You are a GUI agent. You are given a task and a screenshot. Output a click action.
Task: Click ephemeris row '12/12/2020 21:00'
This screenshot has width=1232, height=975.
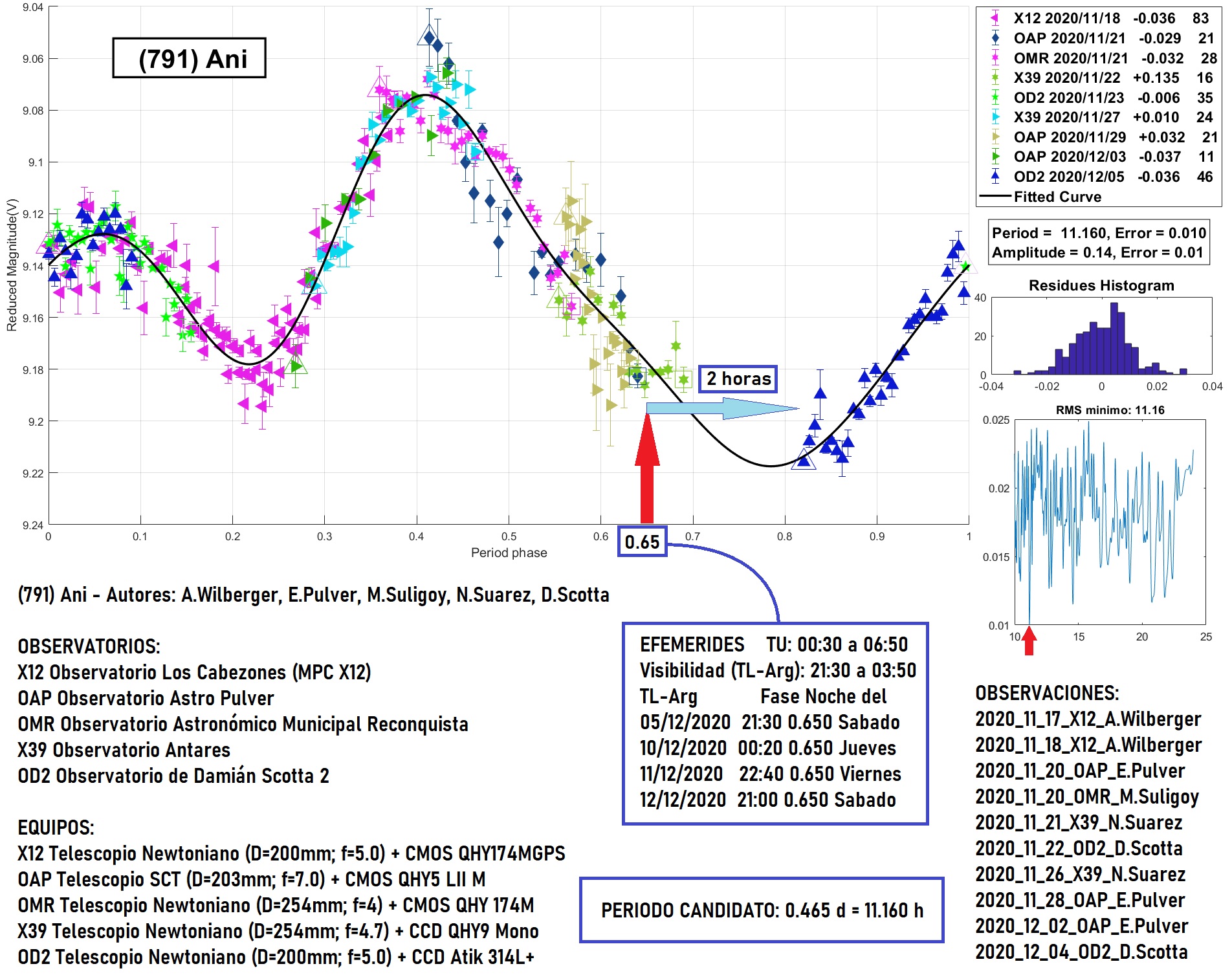[768, 800]
